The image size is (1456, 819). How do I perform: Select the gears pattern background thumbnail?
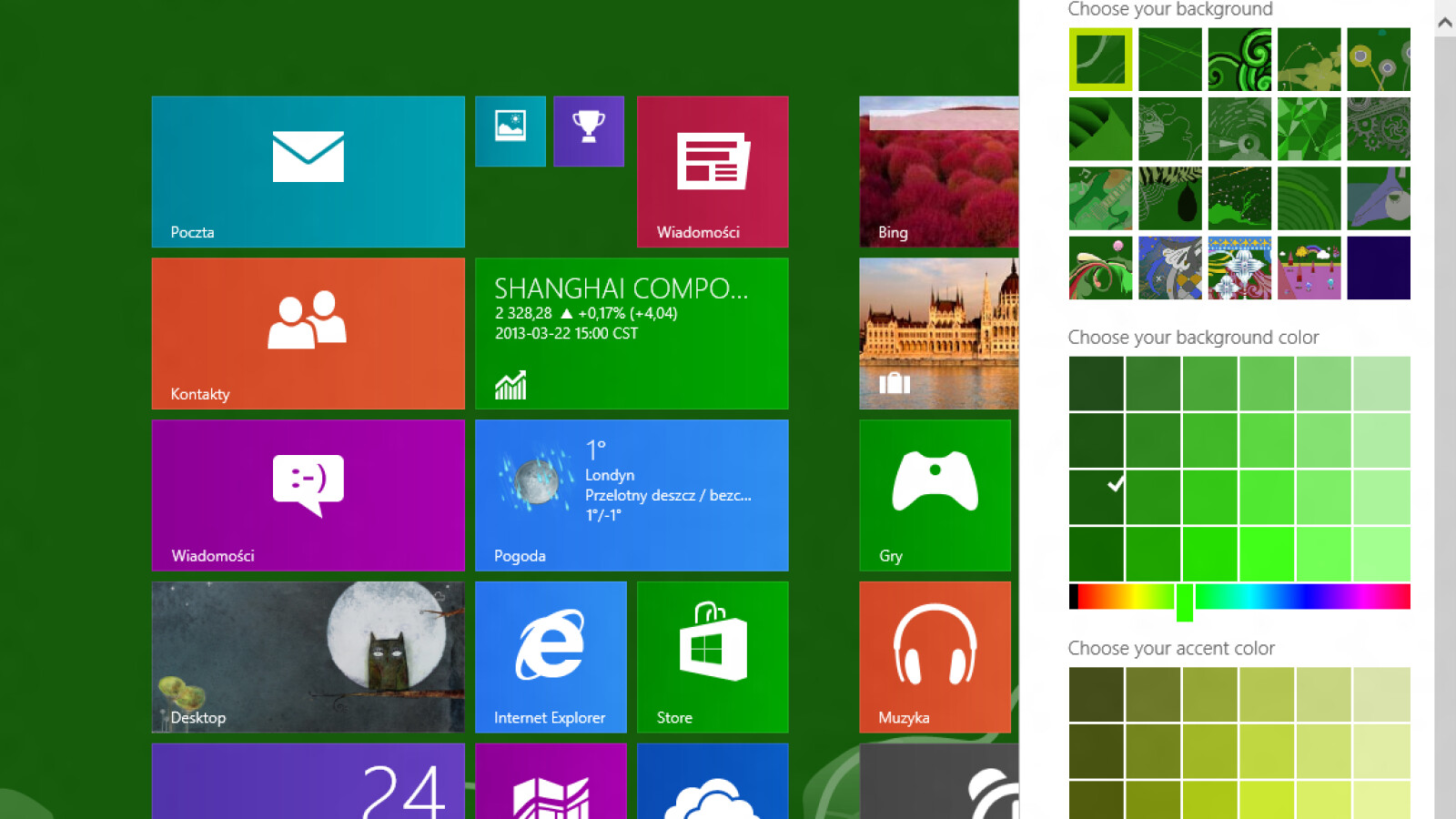click(x=1379, y=128)
